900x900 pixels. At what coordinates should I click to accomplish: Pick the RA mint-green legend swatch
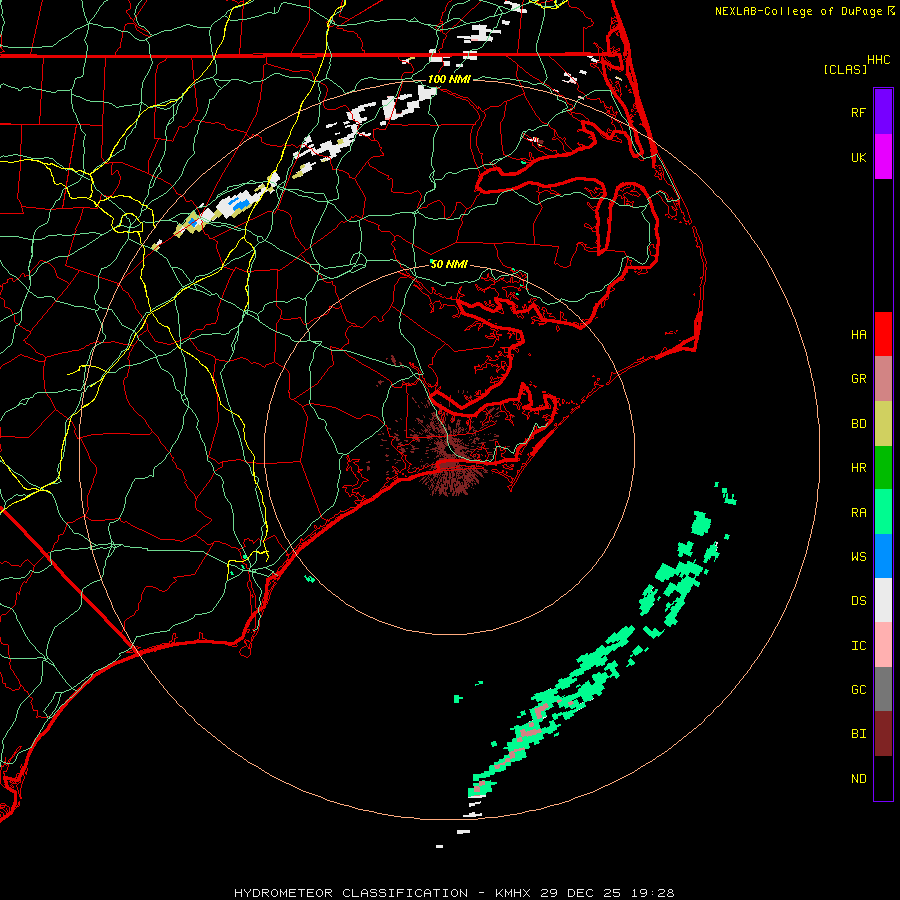pyautogui.click(x=883, y=512)
